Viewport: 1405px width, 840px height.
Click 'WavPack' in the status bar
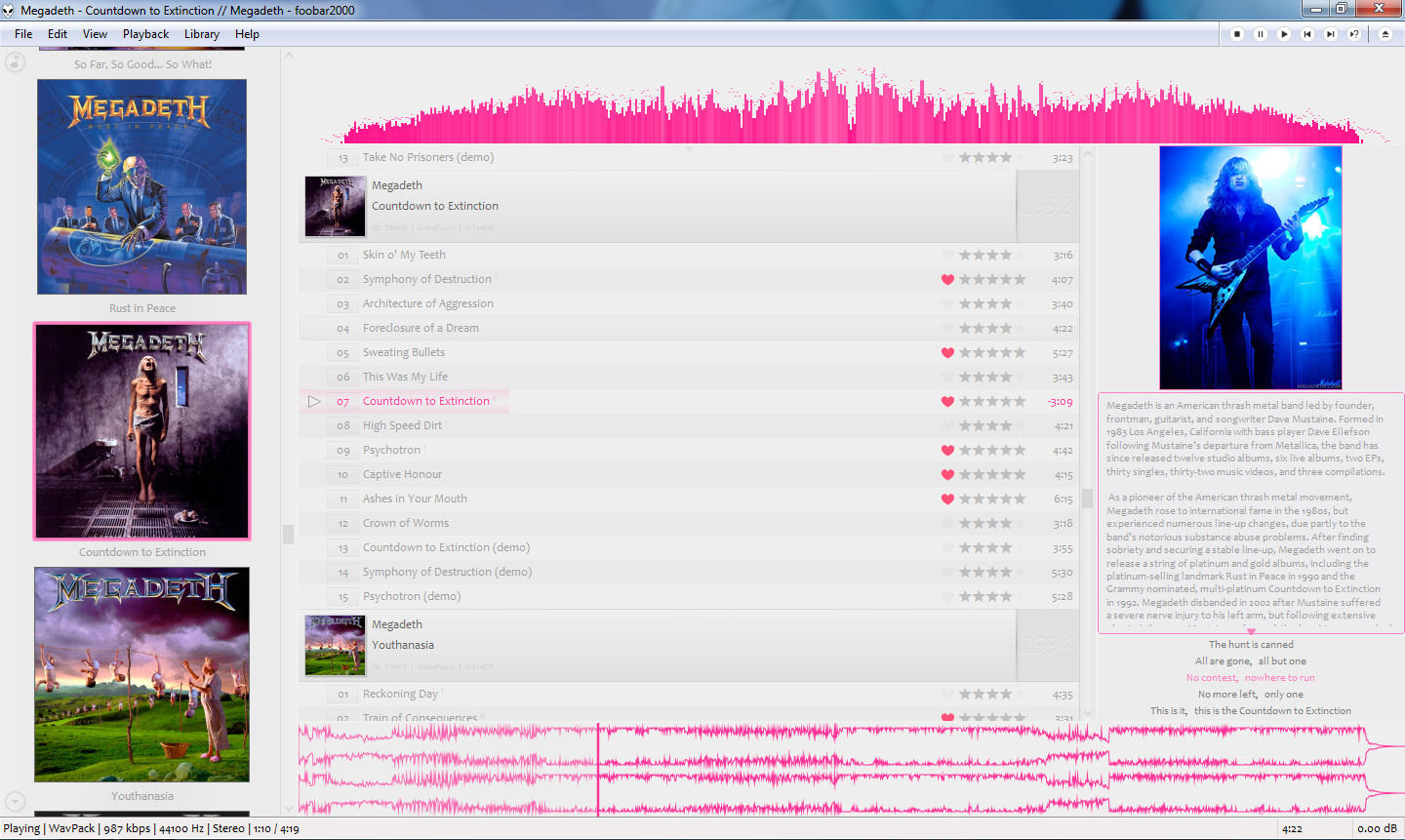pos(72,828)
